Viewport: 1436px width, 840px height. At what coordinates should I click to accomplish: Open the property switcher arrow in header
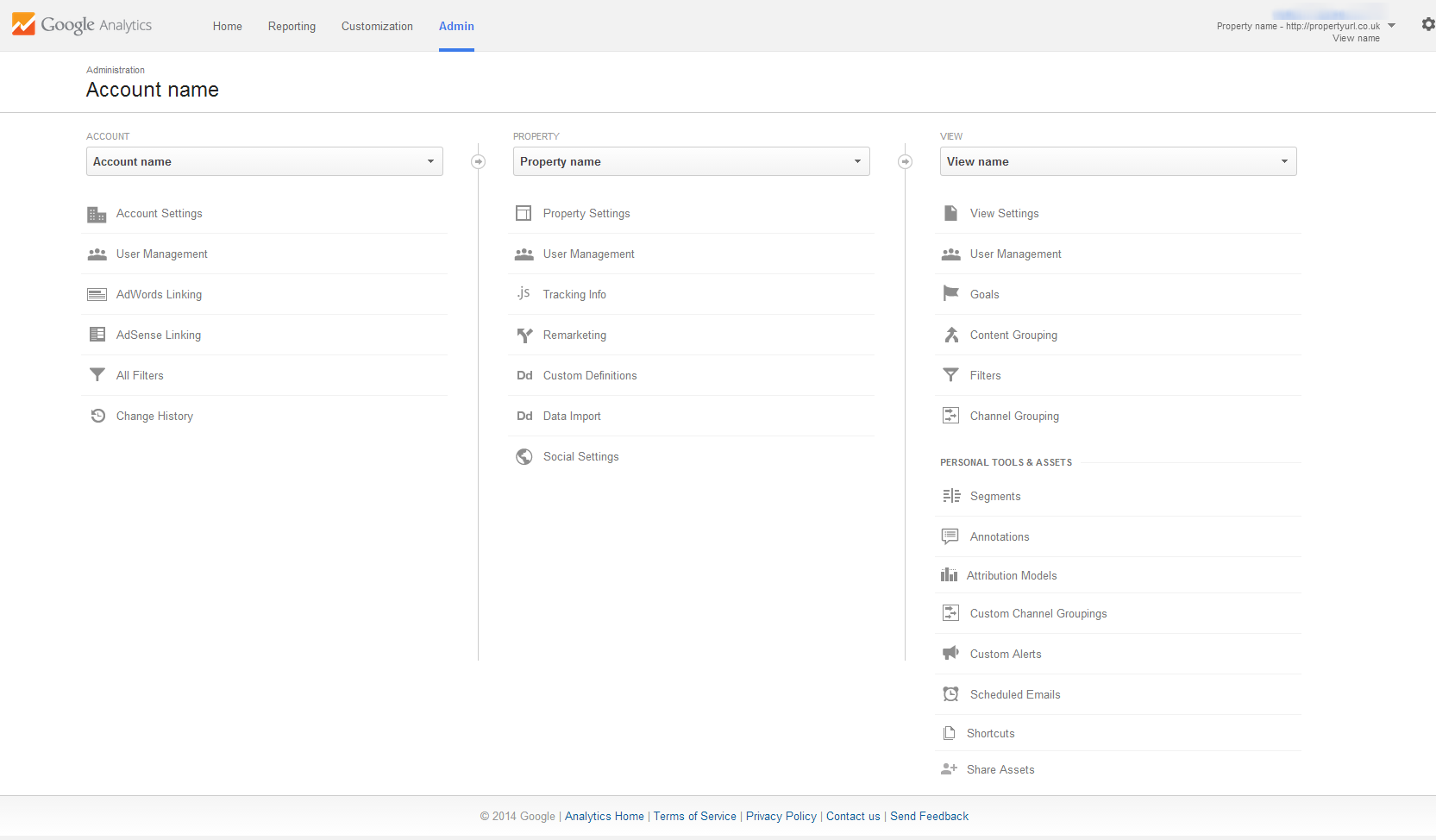[x=1391, y=26]
